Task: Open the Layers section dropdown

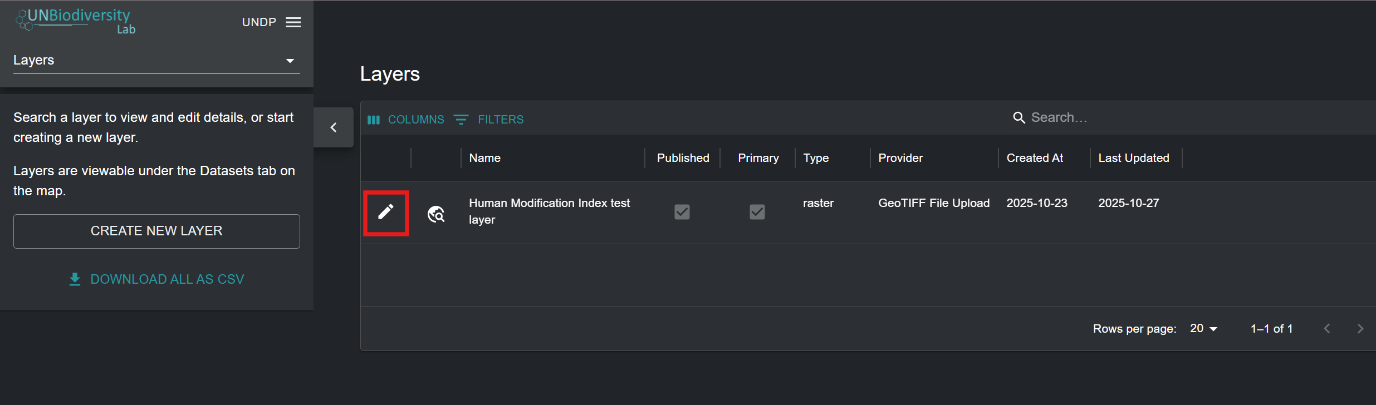Action: tap(156, 60)
